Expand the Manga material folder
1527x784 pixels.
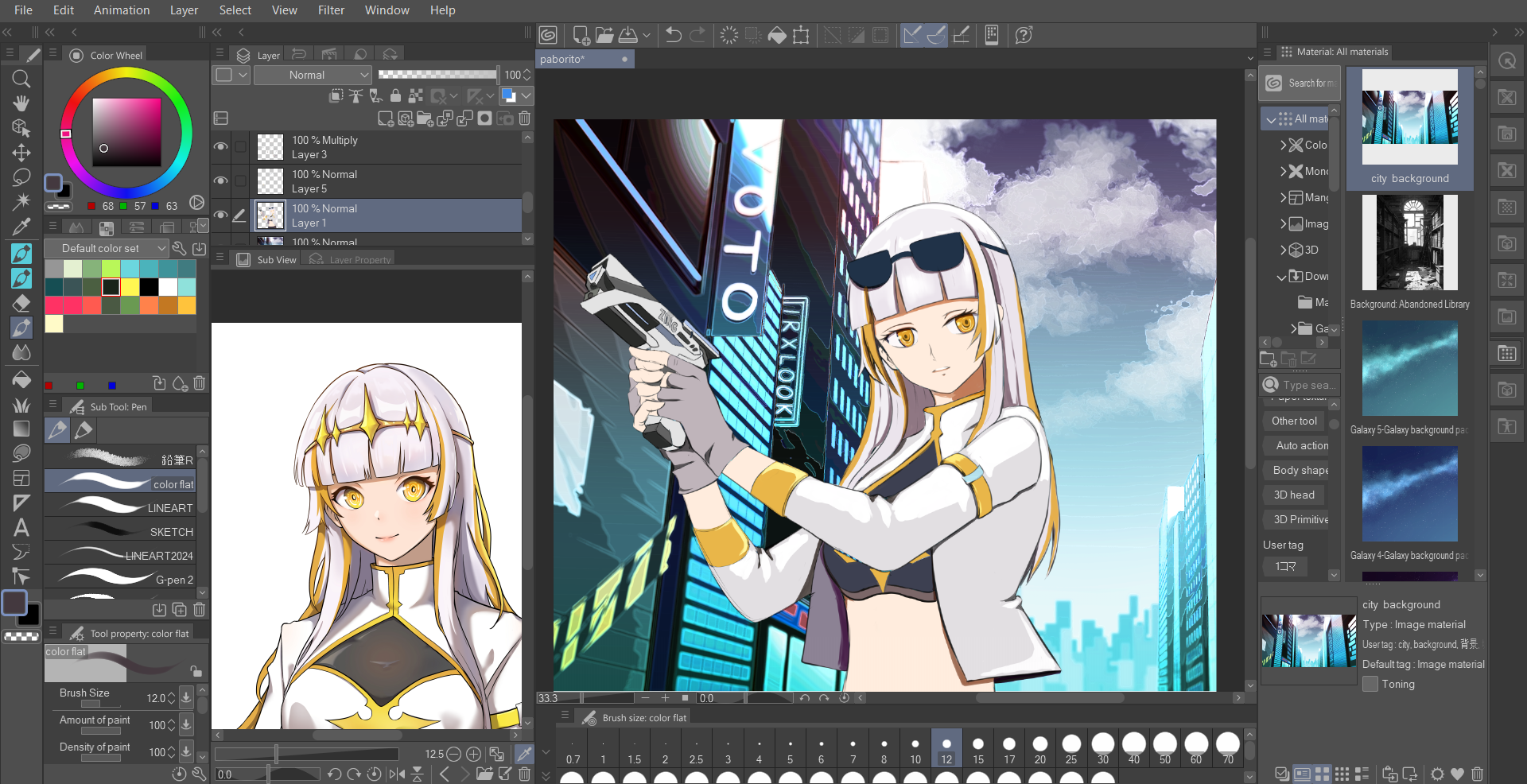point(1283,197)
